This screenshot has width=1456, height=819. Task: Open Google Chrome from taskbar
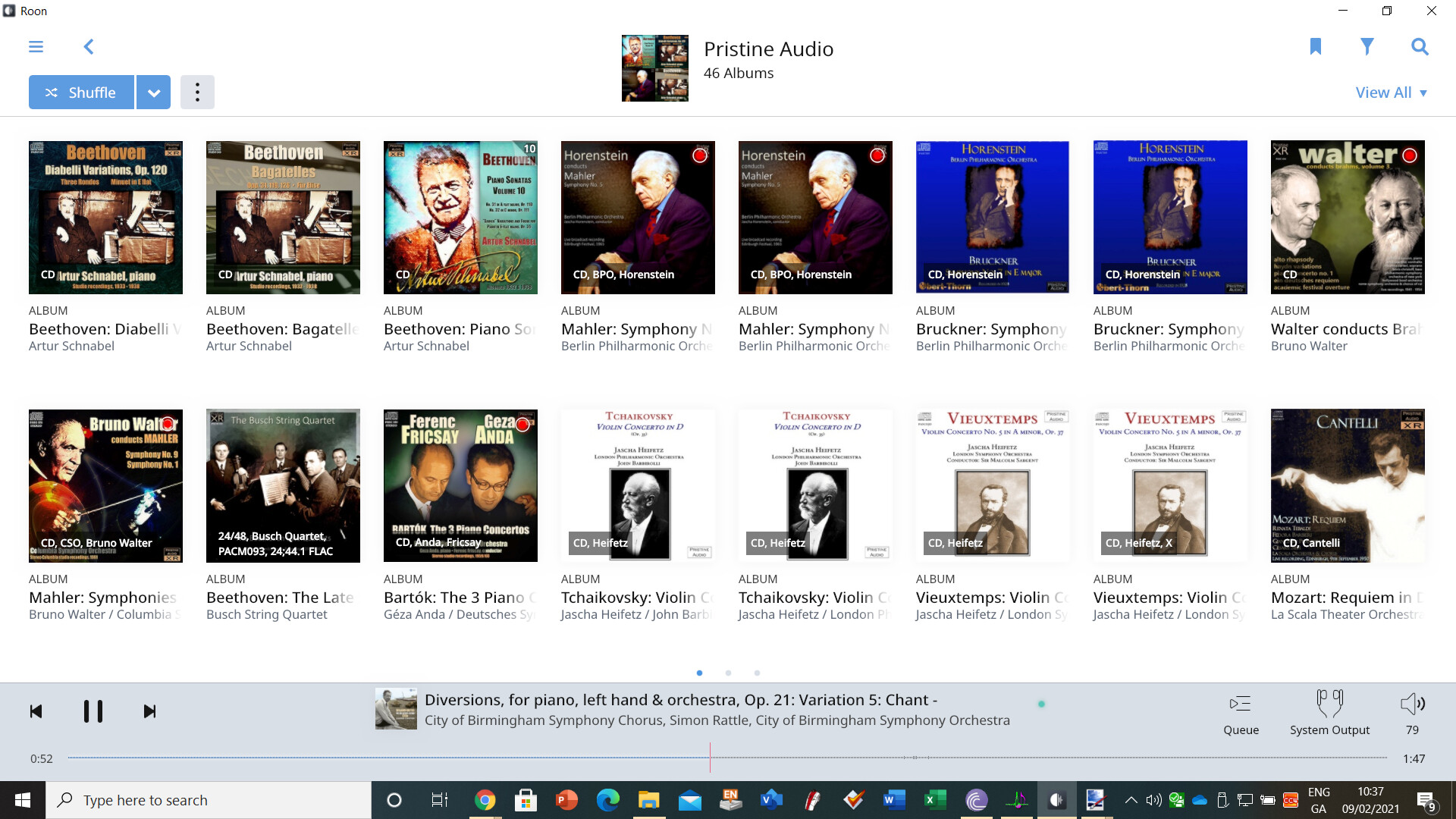[x=485, y=800]
